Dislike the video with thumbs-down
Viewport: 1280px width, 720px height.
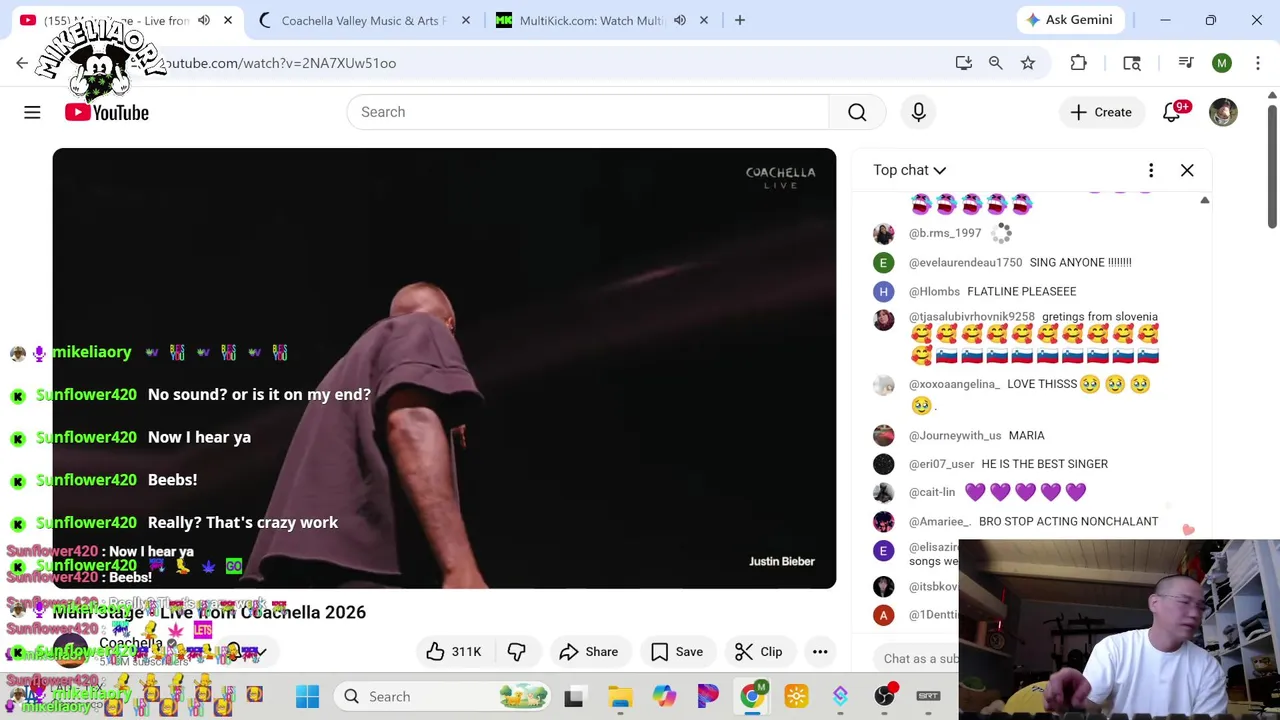tap(517, 652)
